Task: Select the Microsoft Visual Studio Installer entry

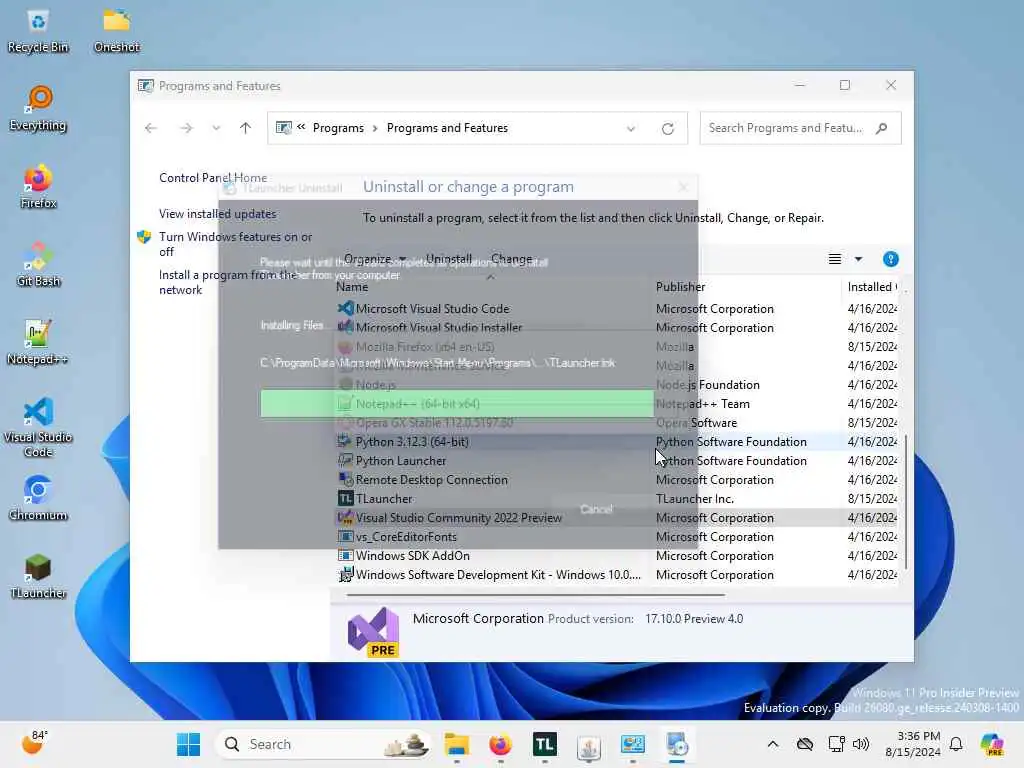Action: click(x=439, y=327)
